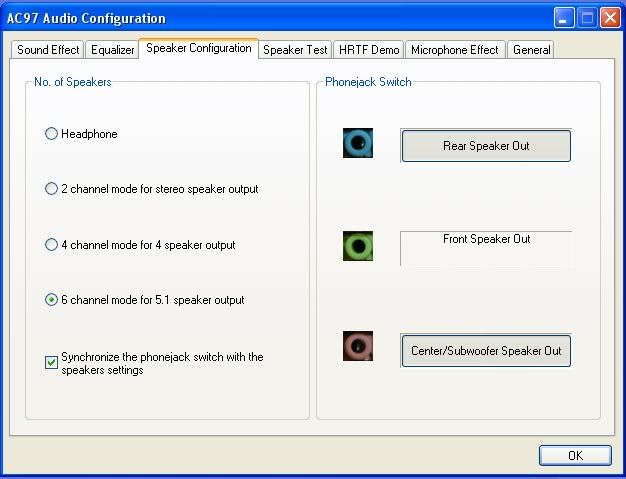Select the Speaker Configuration tab
The image size is (626, 479).
tap(198, 48)
